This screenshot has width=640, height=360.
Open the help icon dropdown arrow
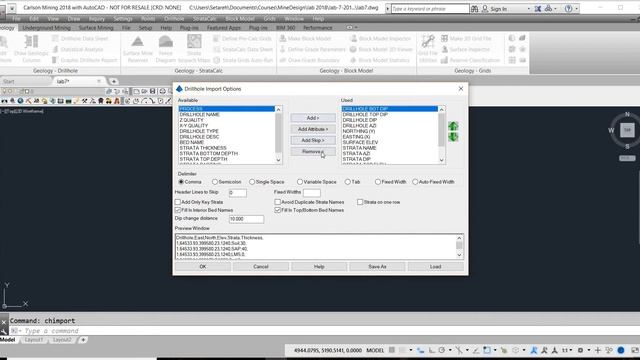(x=576, y=9)
